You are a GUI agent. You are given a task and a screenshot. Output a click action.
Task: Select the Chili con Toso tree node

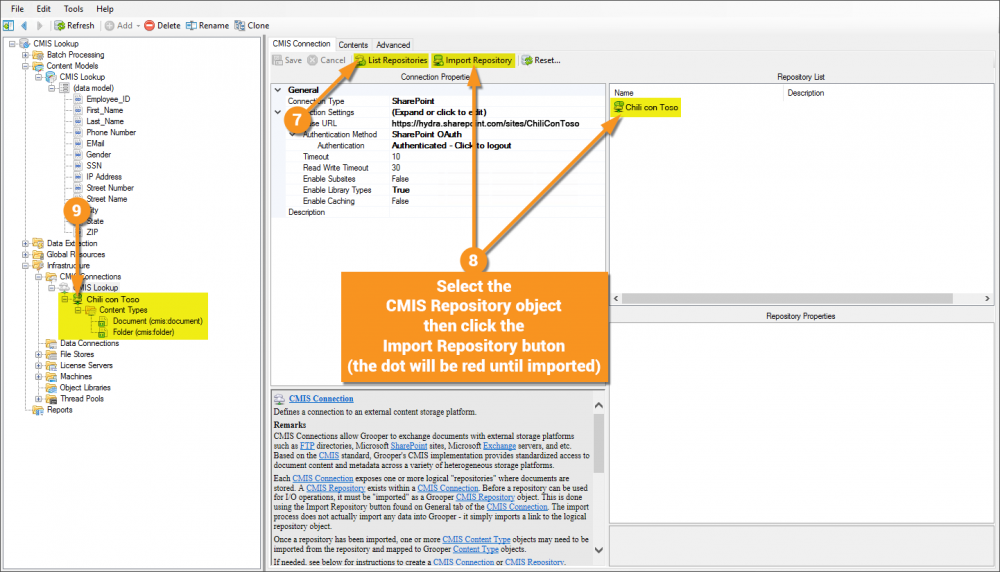point(112,299)
